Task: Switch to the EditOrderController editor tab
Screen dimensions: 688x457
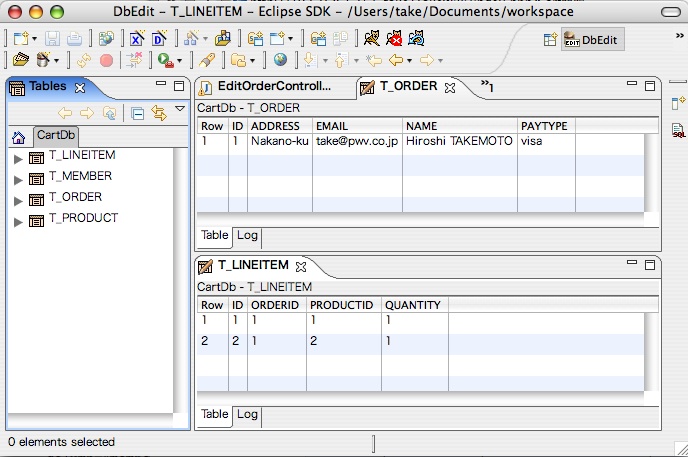Action: [x=272, y=87]
